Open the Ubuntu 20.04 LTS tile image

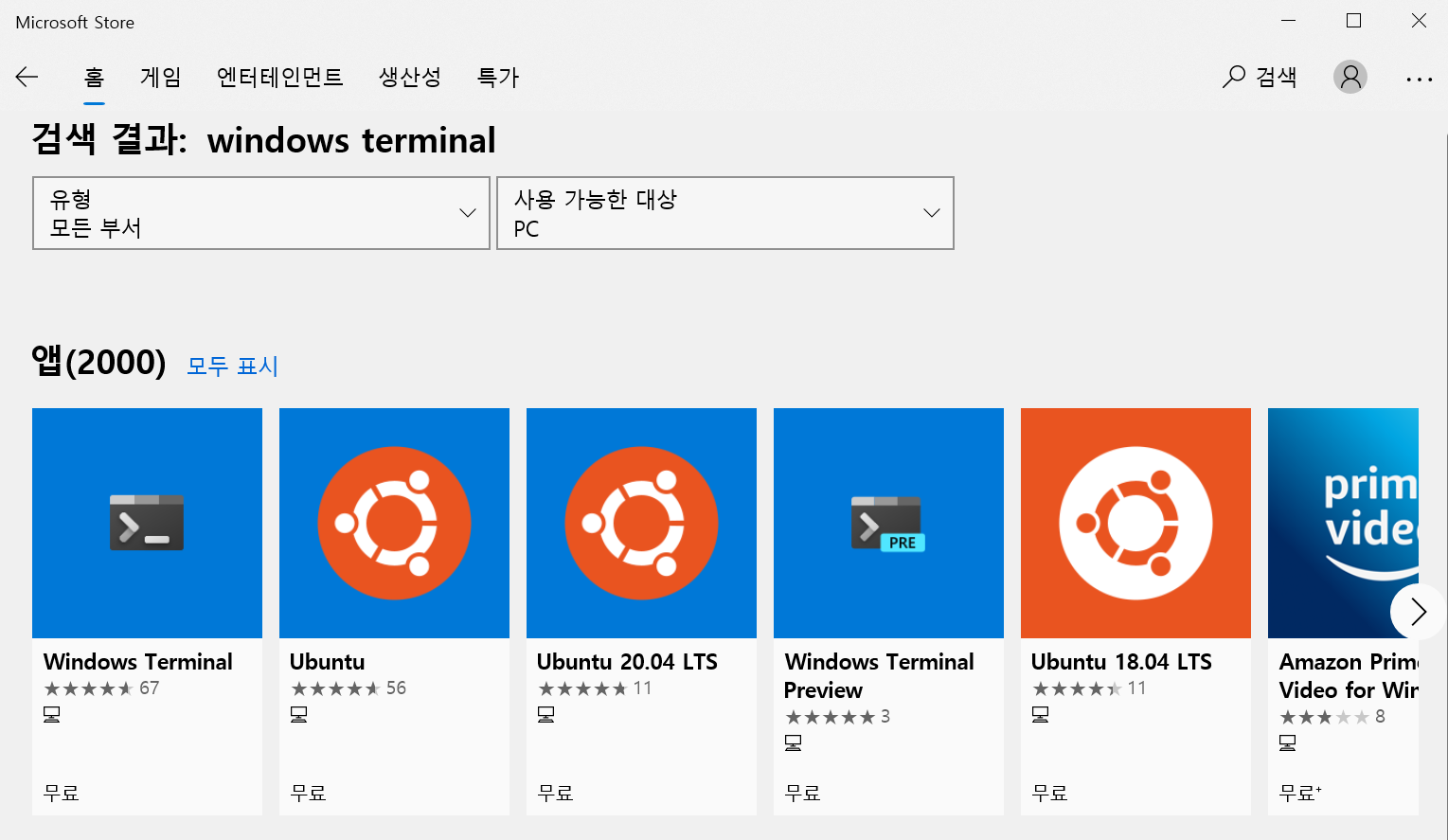[x=641, y=523]
